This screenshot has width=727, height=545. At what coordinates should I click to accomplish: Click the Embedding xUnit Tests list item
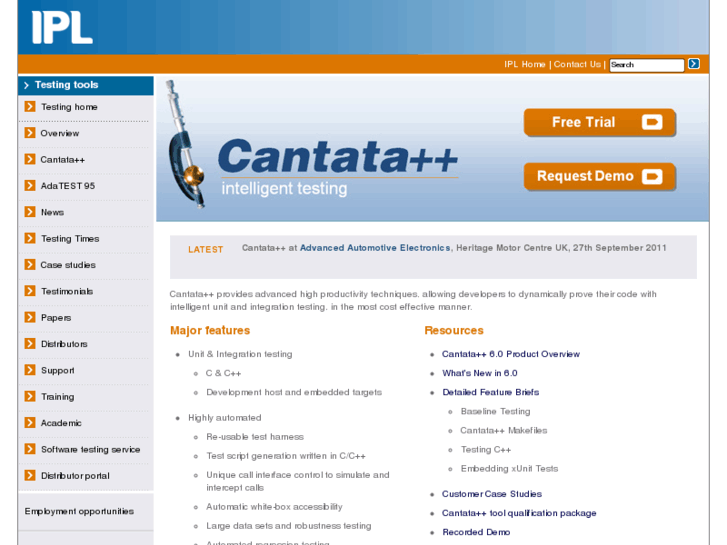click(x=509, y=468)
